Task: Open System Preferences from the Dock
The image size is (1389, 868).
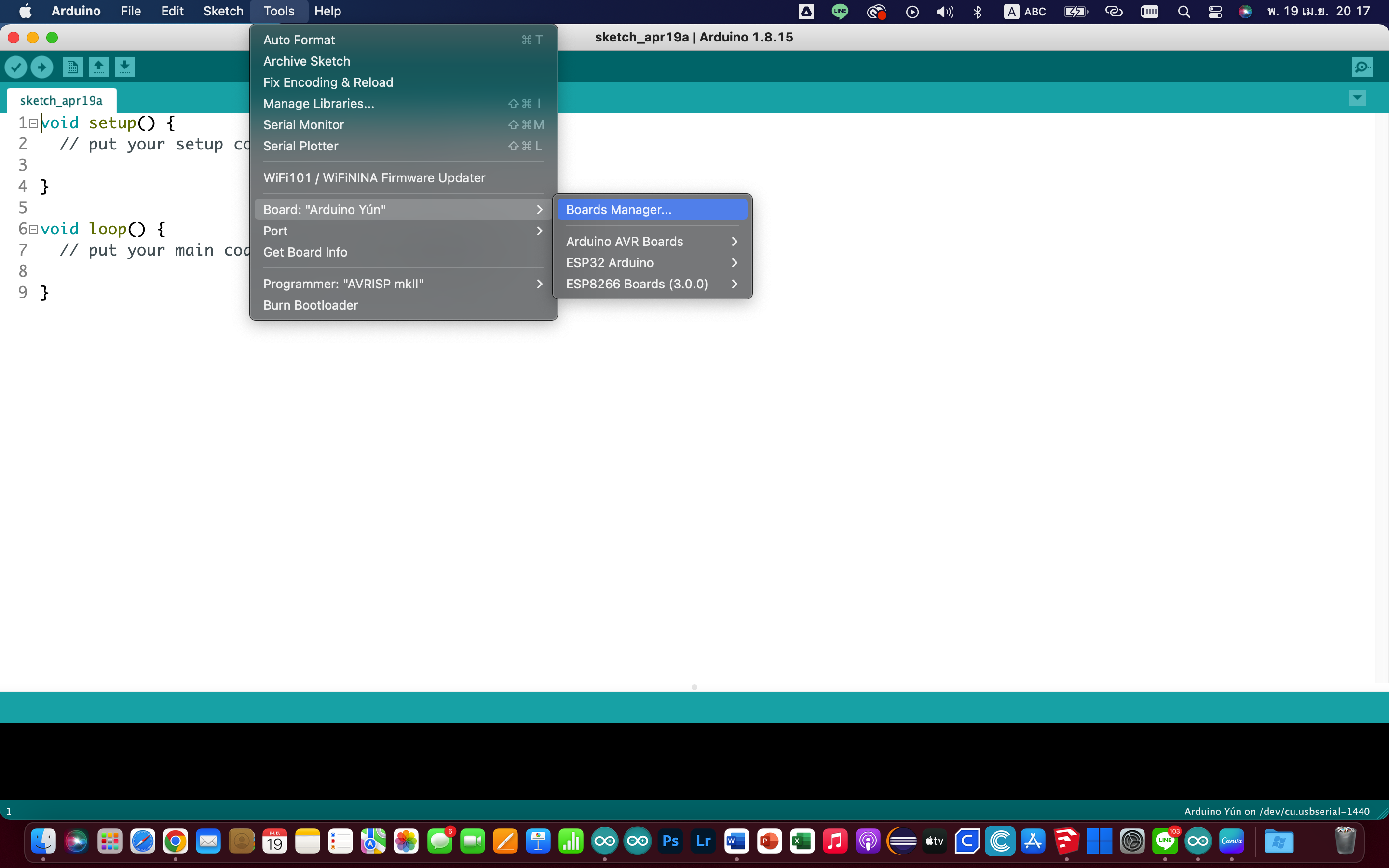Action: click(x=1132, y=841)
